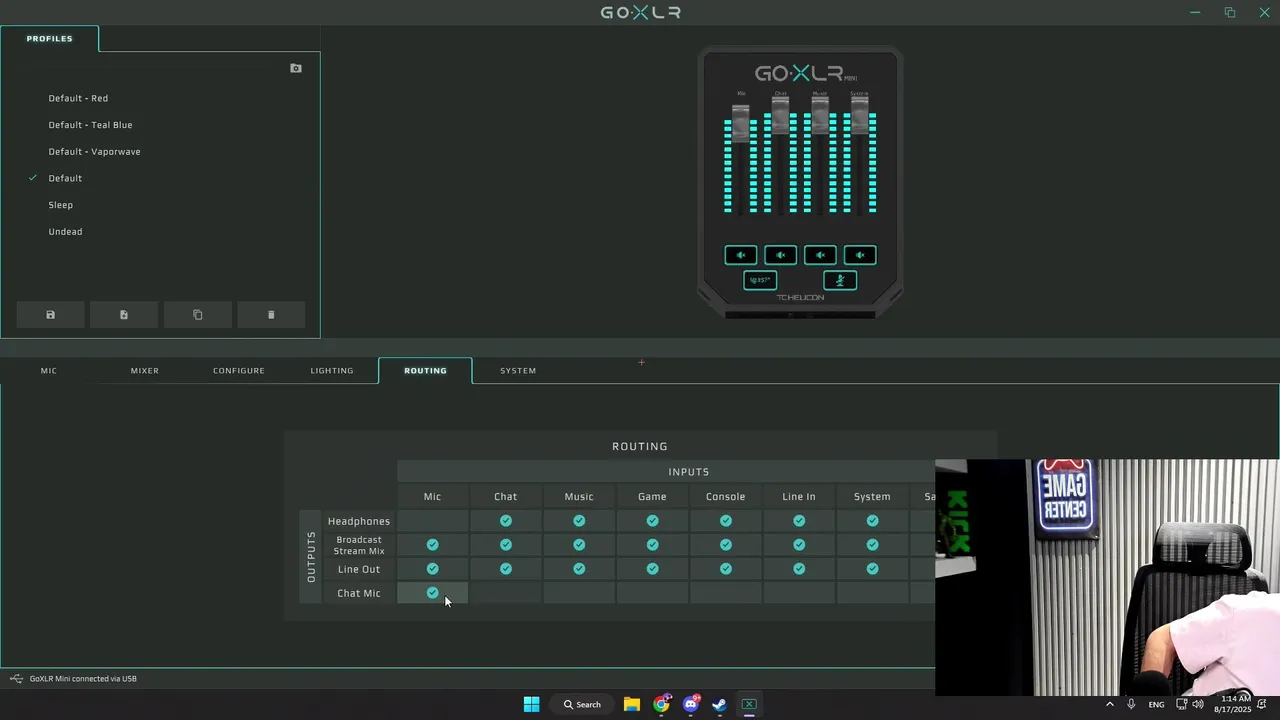Select the ROUTING tab

tap(425, 371)
